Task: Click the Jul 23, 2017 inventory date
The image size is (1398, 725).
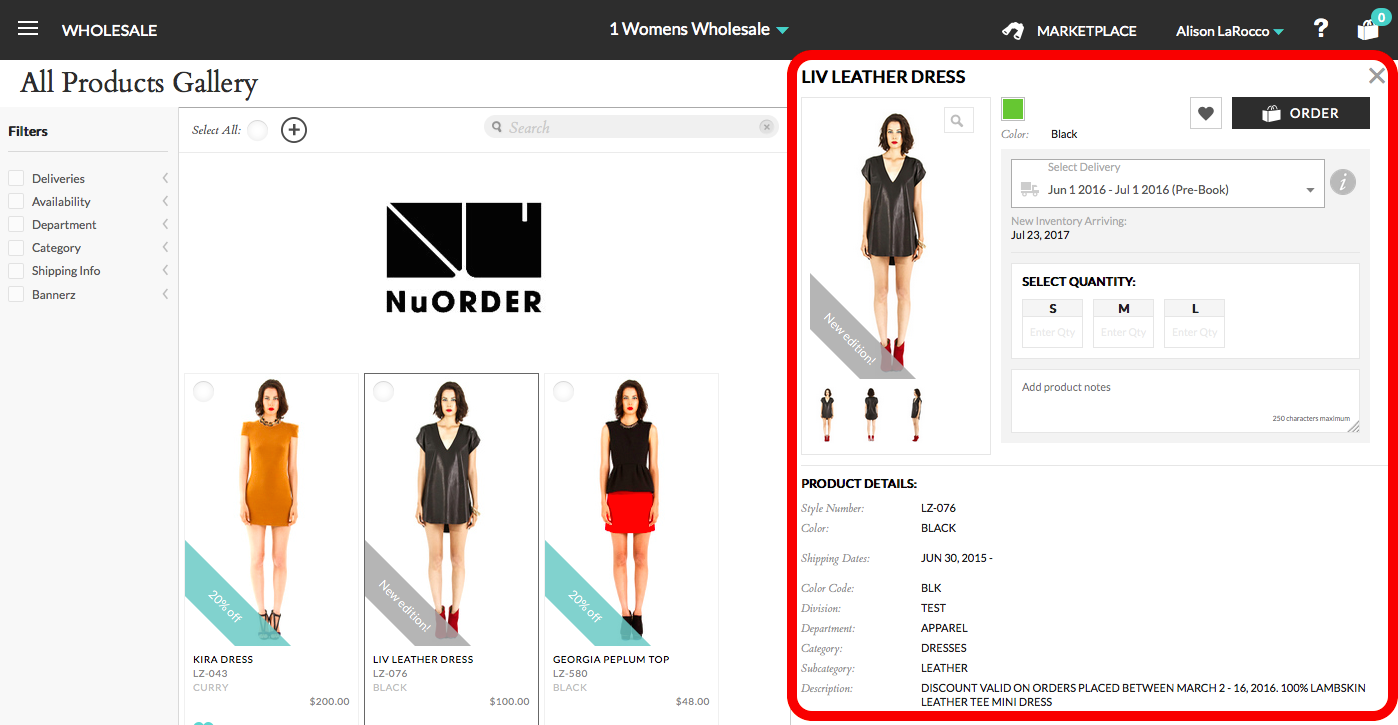Action: tap(1040, 235)
